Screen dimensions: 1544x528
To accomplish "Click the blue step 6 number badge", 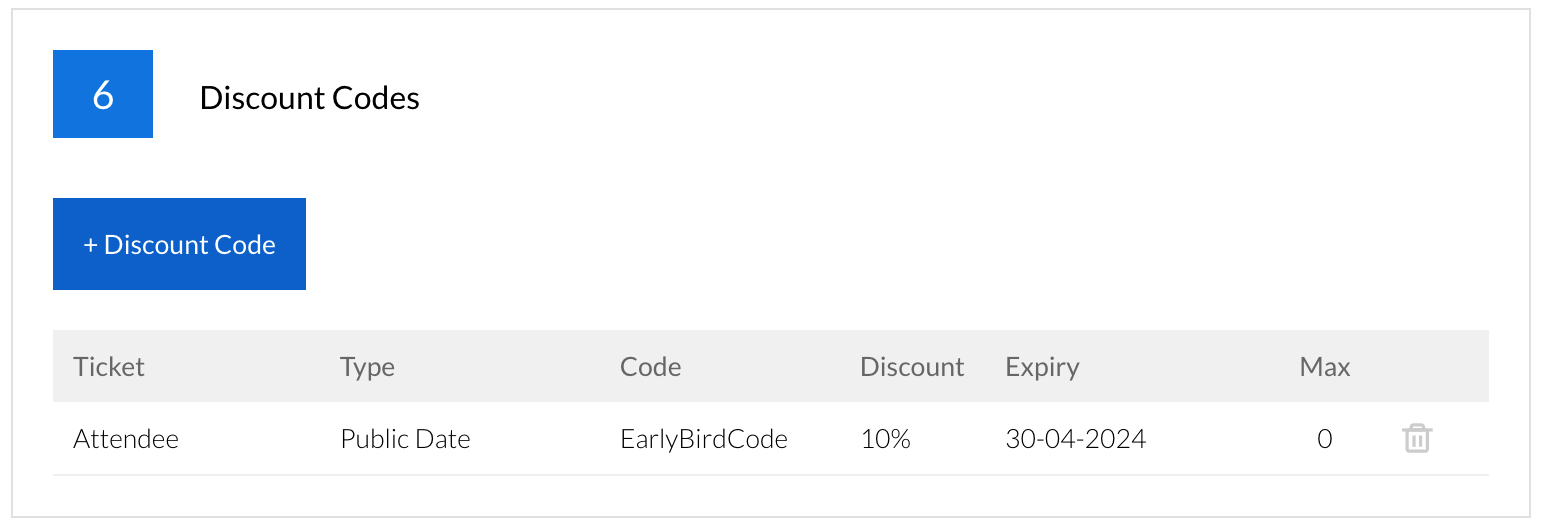I will click(x=103, y=94).
